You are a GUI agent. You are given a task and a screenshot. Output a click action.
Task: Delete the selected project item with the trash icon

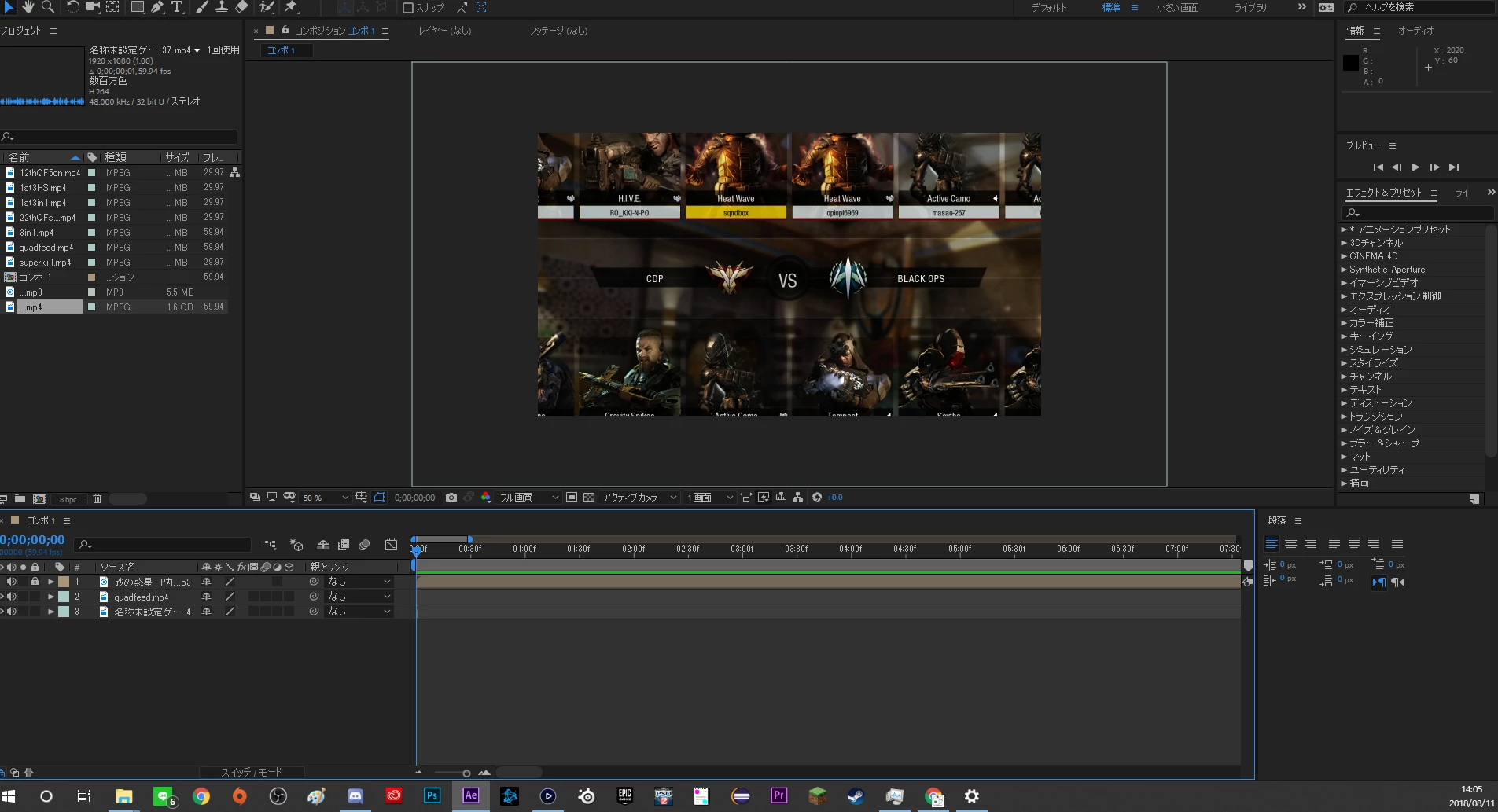(98, 498)
